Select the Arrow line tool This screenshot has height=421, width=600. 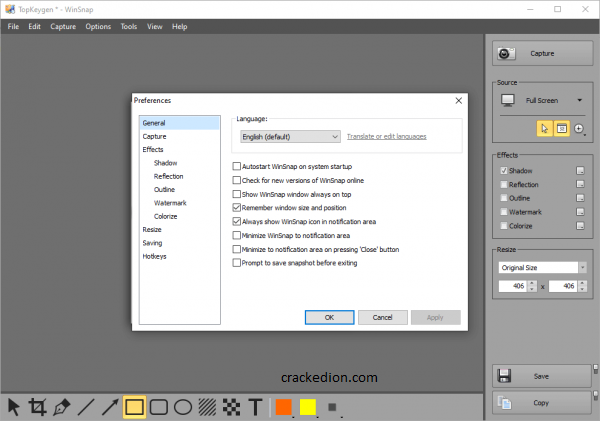[110, 407]
